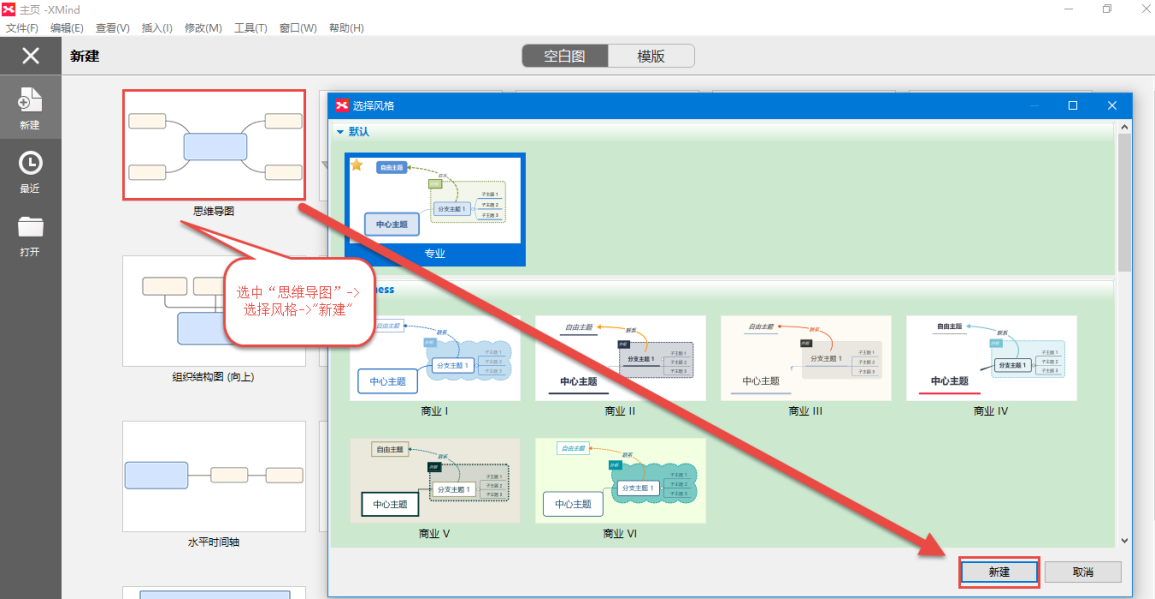The height and width of the screenshot is (599, 1155).
Task: Open the 编辑(E) menu
Action: coord(67,28)
